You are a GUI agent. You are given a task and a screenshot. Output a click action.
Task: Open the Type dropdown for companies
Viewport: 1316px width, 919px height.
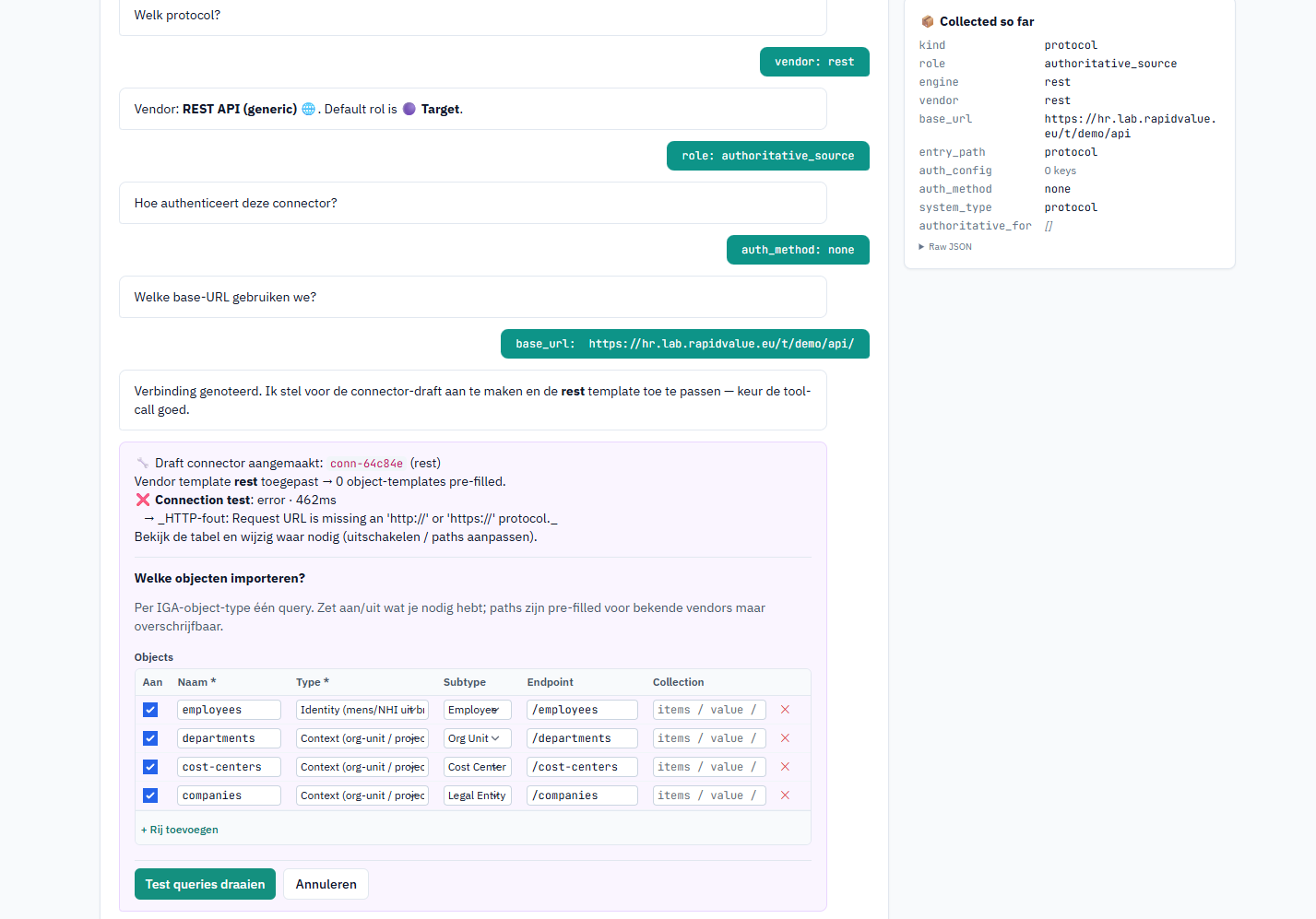(362, 795)
